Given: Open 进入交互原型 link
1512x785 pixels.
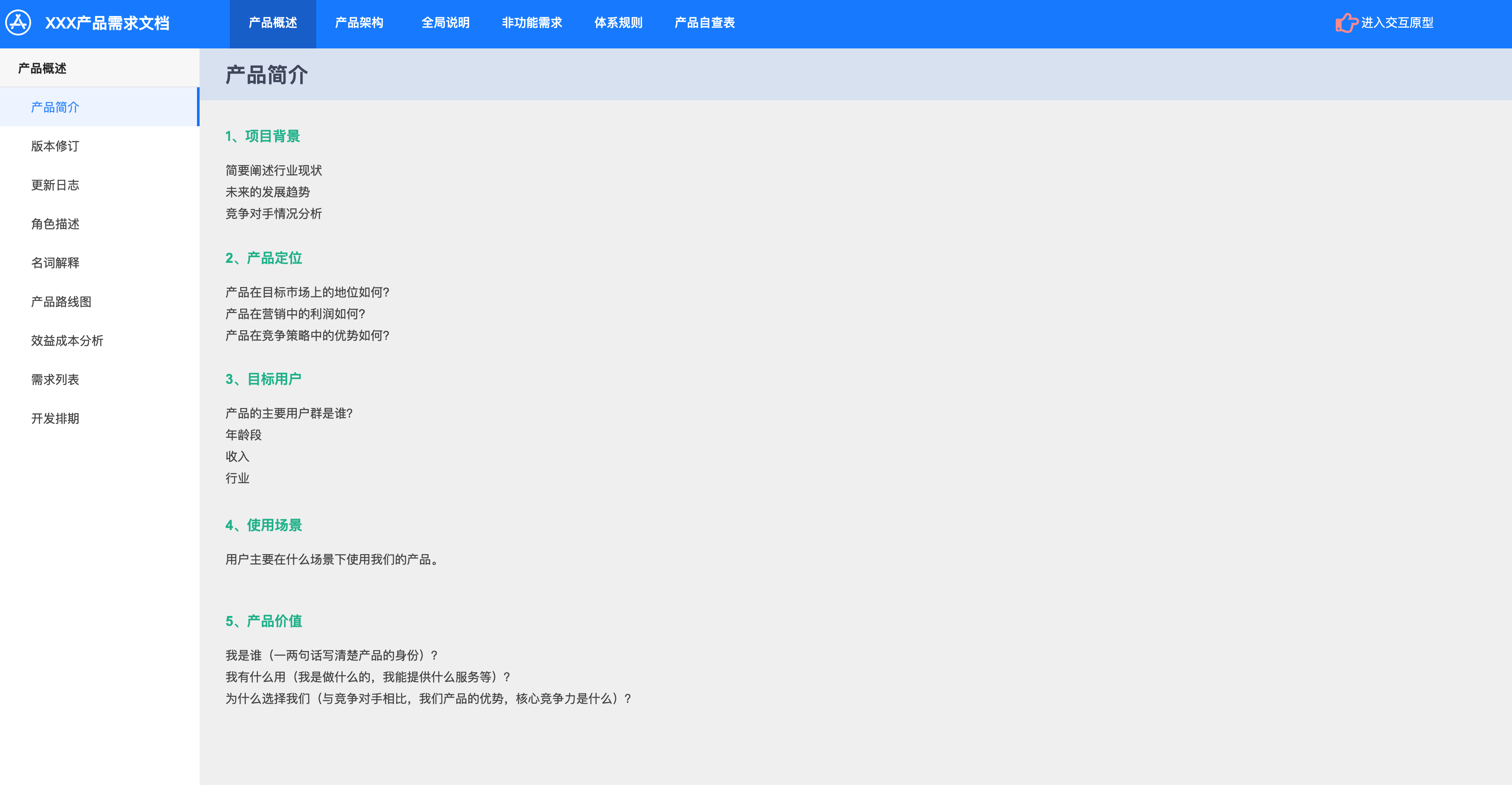Looking at the screenshot, I should point(1397,23).
